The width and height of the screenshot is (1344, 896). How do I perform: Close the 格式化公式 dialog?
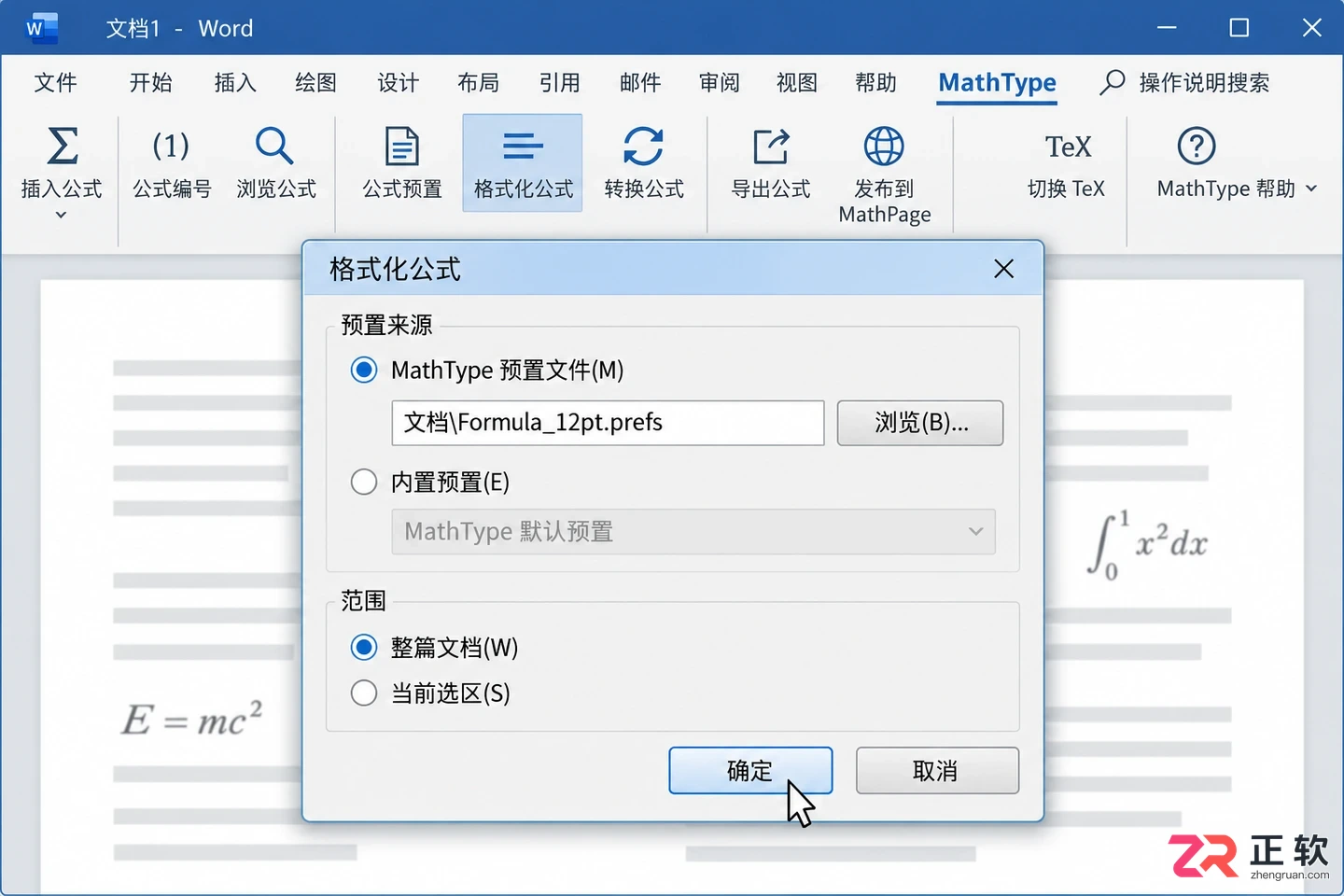point(1004,269)
